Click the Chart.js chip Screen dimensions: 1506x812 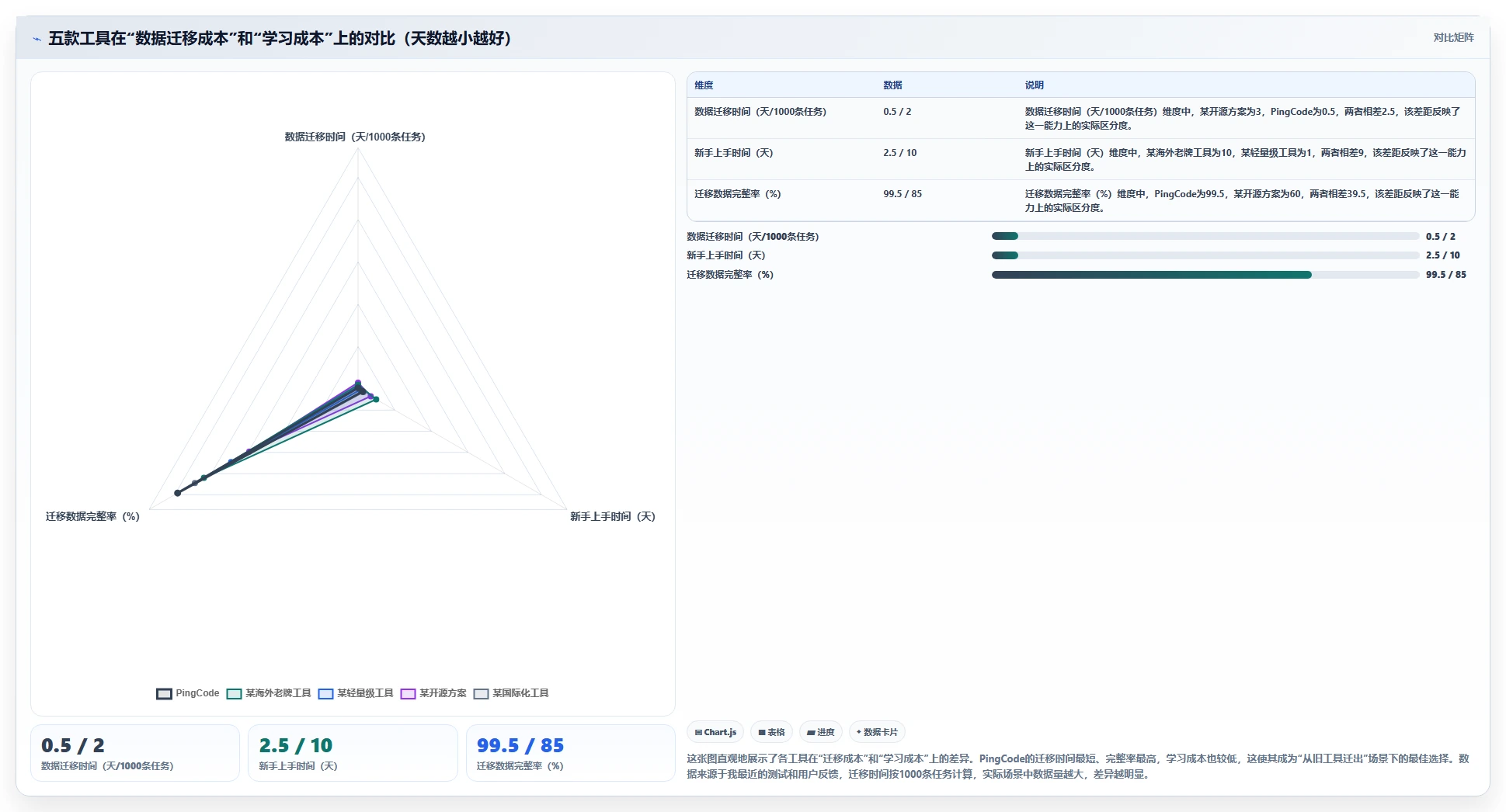(x=715, y=732)
